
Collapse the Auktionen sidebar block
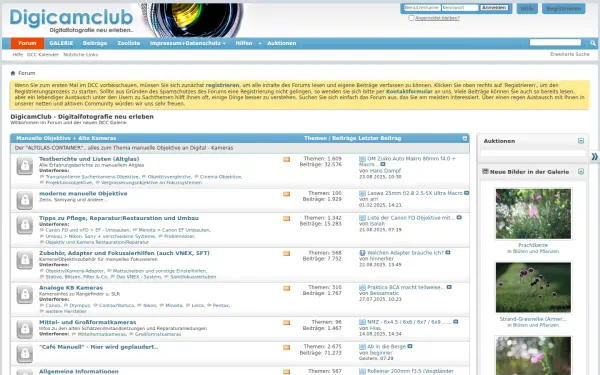coord(581,141)
